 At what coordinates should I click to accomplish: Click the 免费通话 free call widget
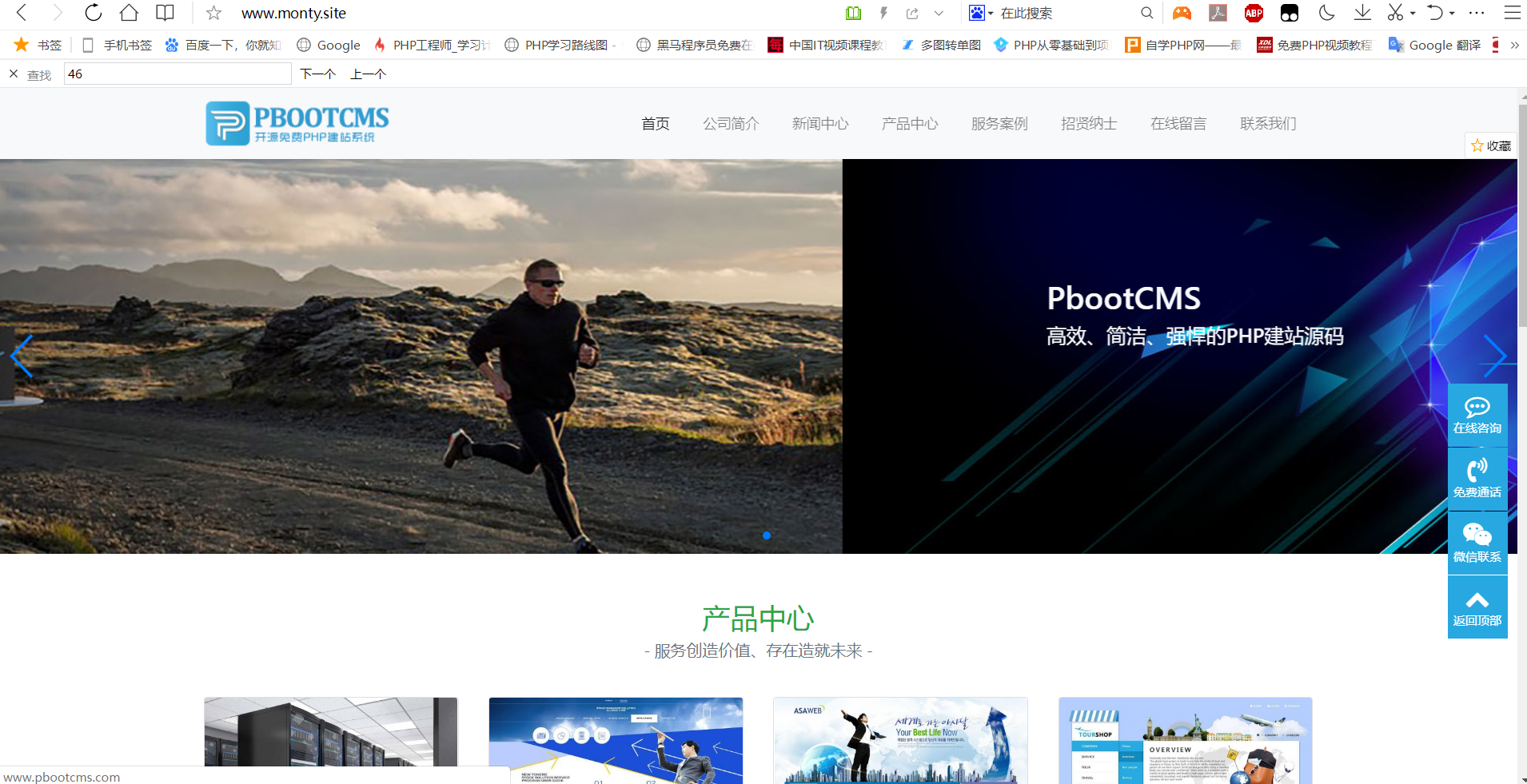(x=1477, y=478)
